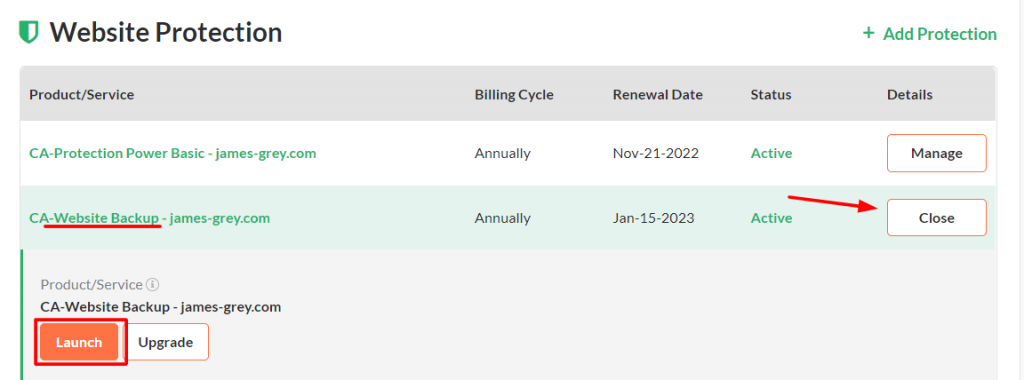
Task: Click the Details column header
Action: (x=910, y=95)
